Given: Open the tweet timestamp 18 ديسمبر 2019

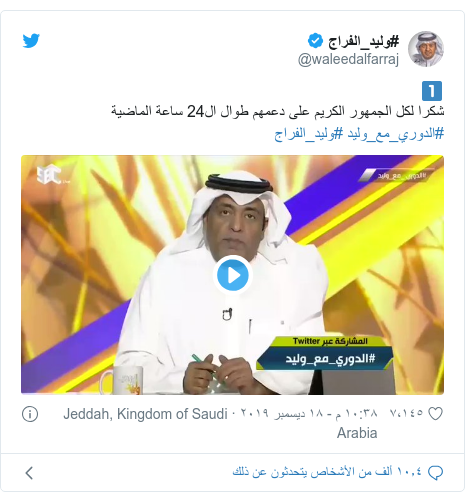Looking at the screenshot, I should [x=306, y=414].
